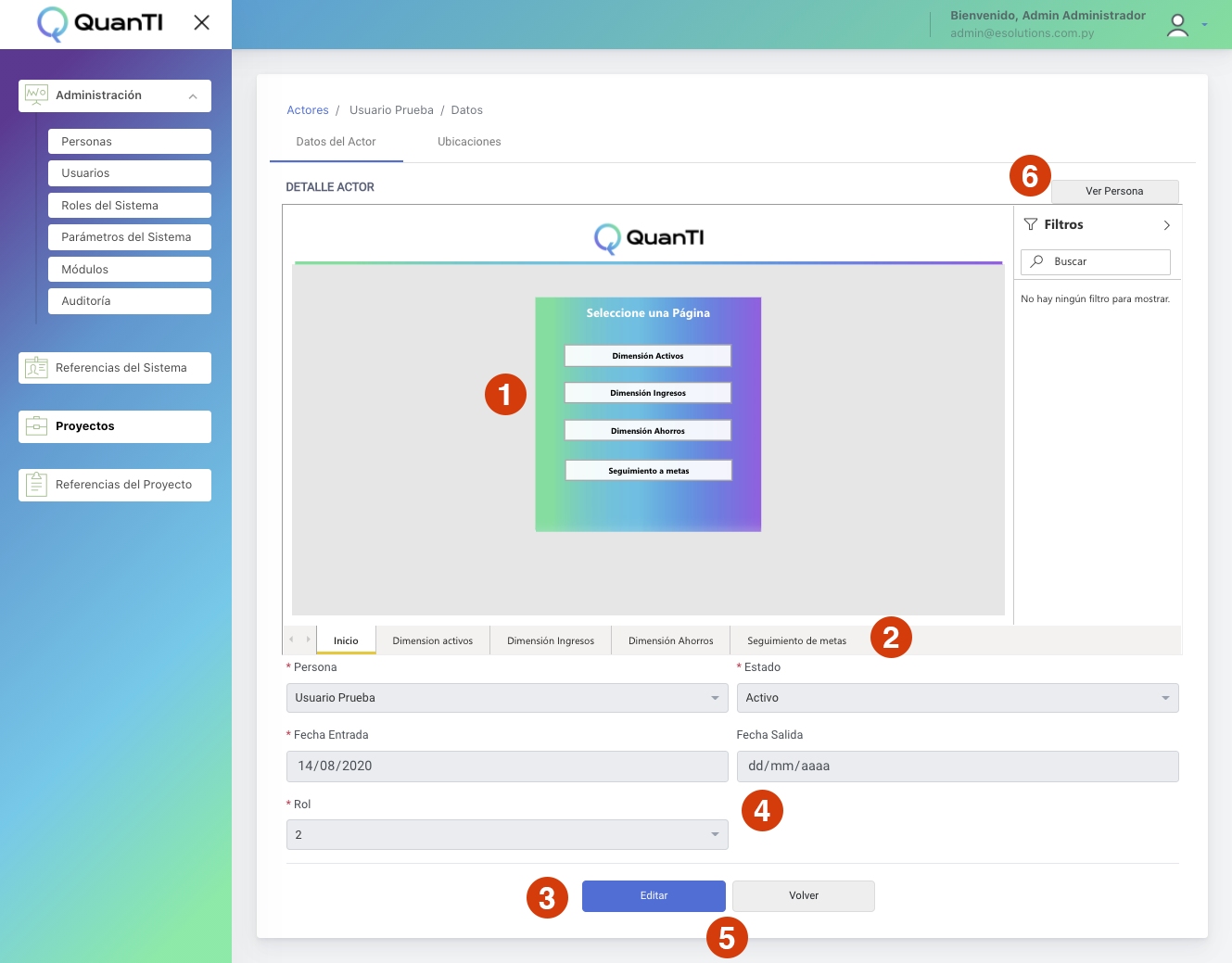Click the Proyectos briefcase icon
The width and height of the screenshot is (1232, 963).
click(37, 426)
